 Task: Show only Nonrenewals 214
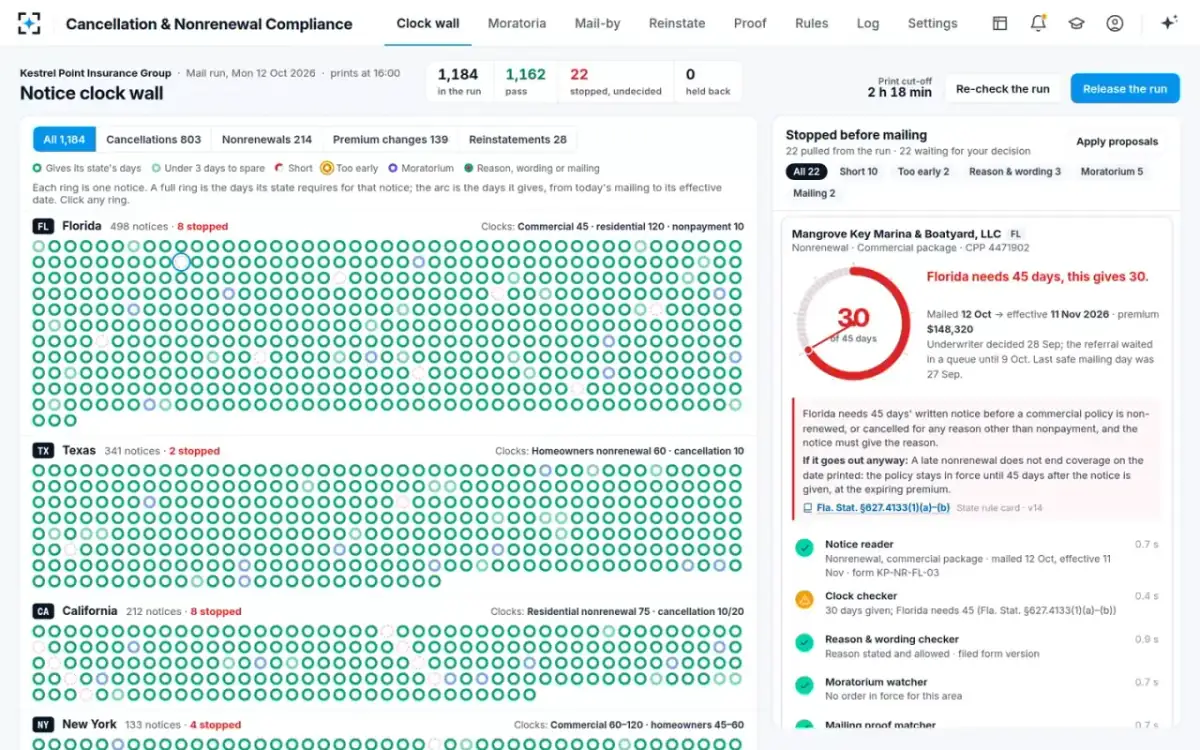267,140
